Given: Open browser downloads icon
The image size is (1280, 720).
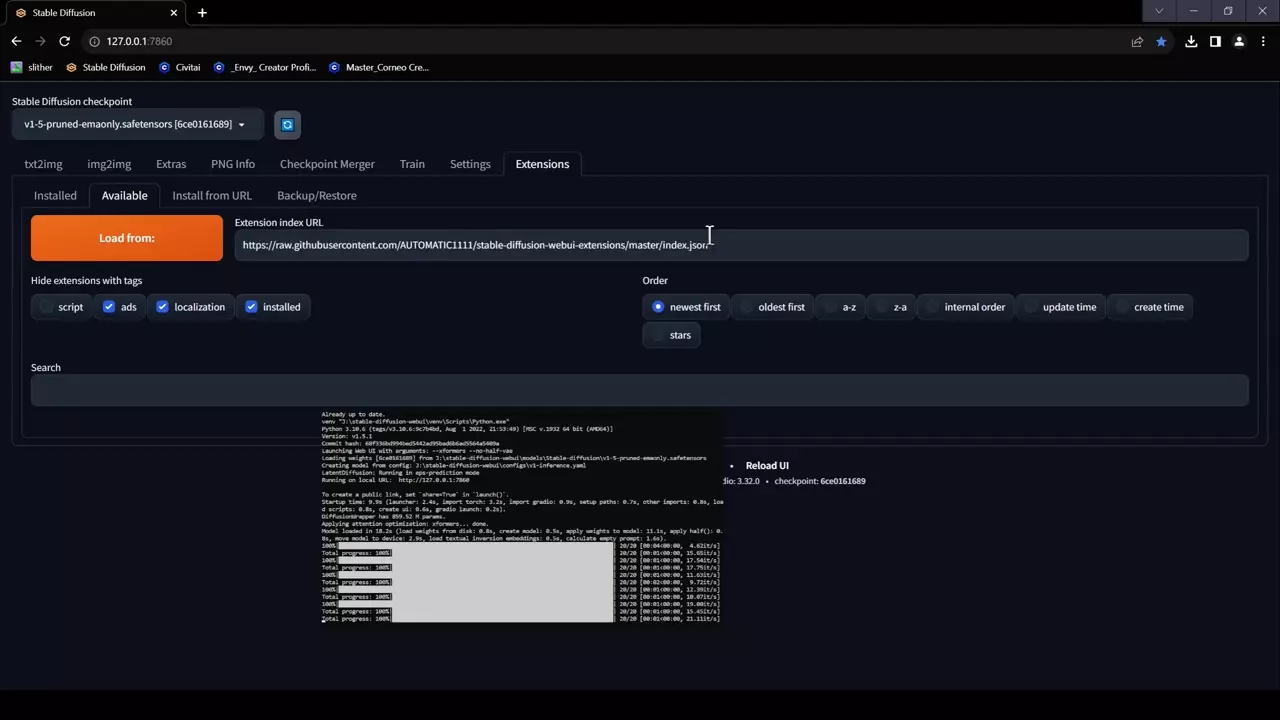Looking at the screenshot, I should click(1191, 41).
